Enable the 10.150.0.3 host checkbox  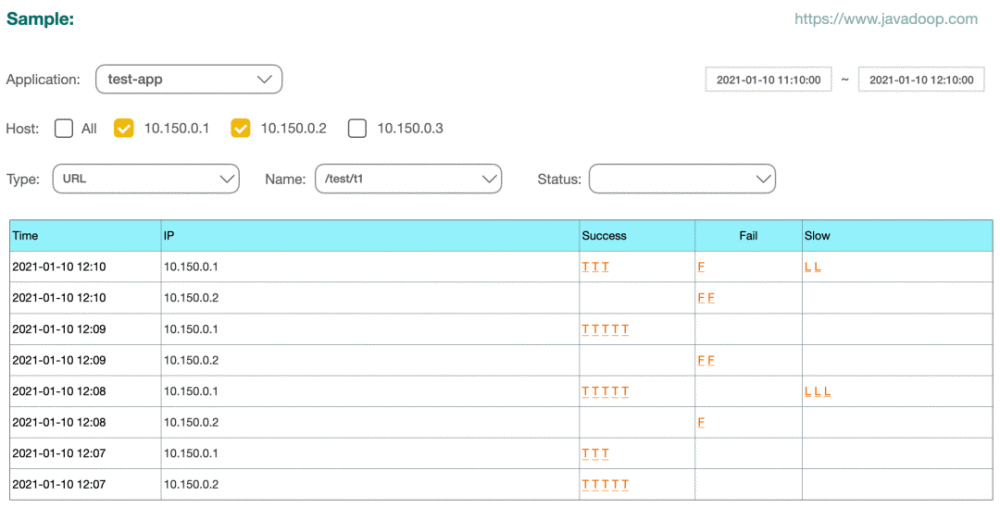coord(357,129)
